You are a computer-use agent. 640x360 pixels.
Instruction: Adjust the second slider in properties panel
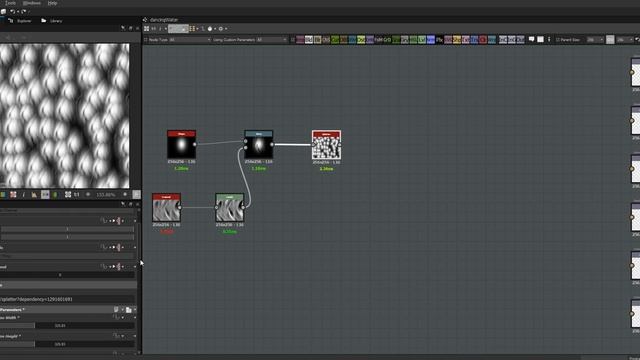(67, 237)
